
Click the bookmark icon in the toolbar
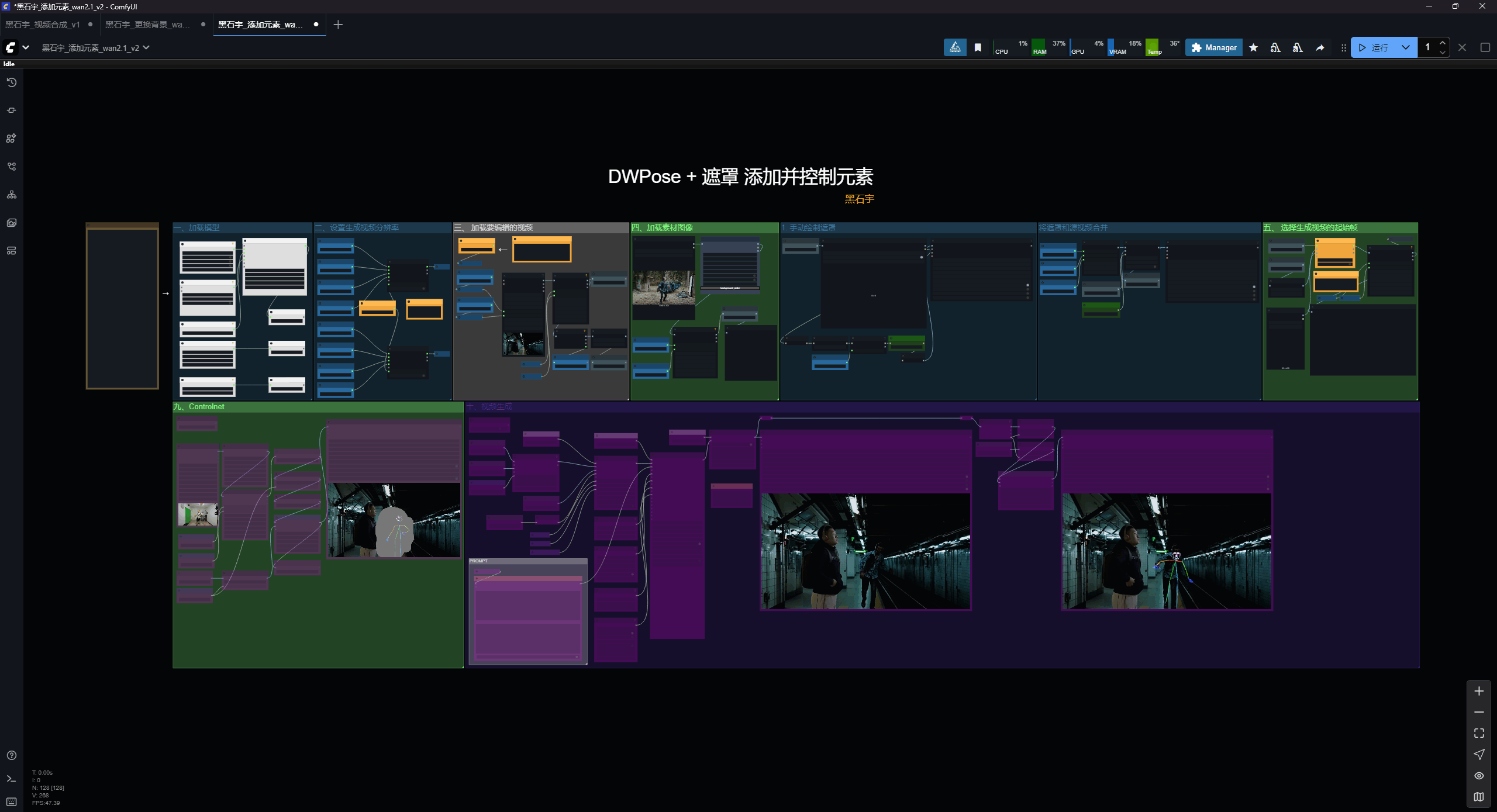(978, 48)
